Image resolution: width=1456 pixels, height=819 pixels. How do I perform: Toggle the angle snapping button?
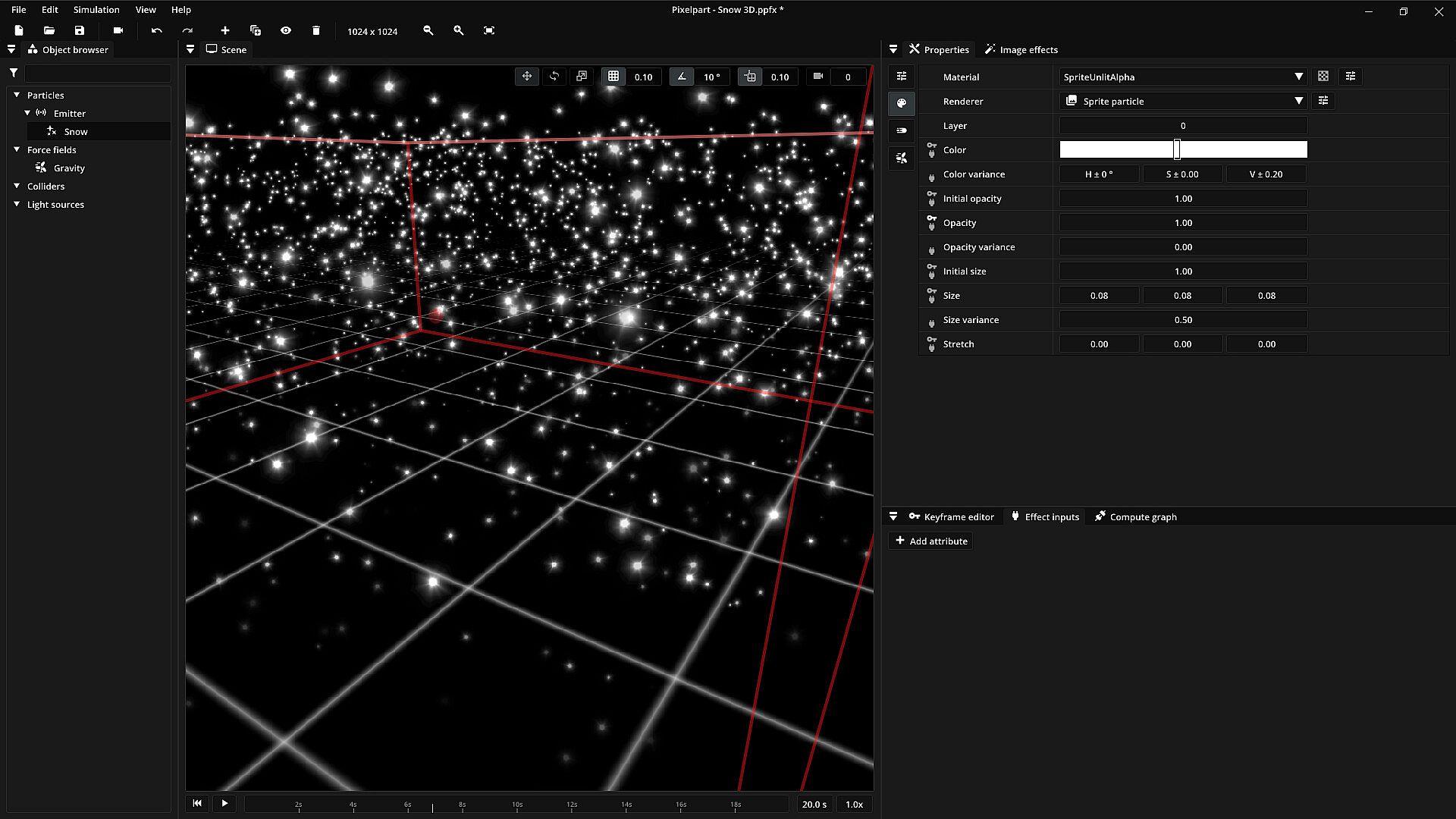click(682, 77)
